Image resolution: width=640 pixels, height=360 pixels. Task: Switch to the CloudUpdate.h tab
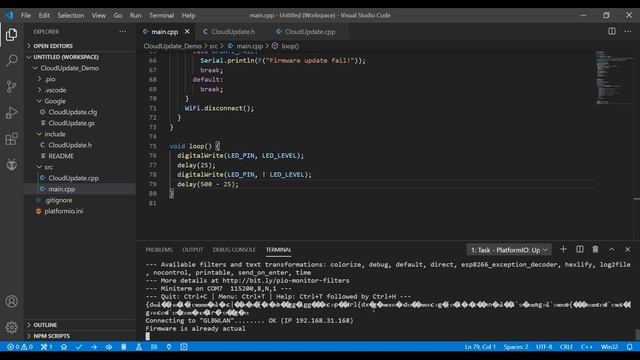(233, 31)
